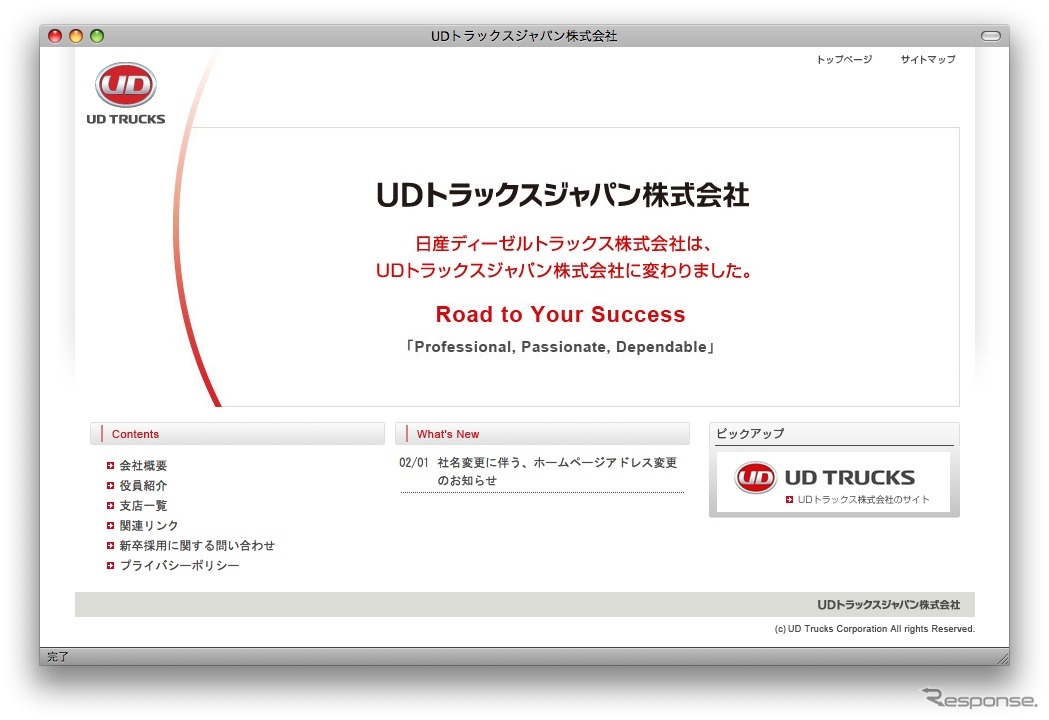Screen dimensions: 1049x720
Task: Click the green zoom window button
Action: (x=97, y=36)
